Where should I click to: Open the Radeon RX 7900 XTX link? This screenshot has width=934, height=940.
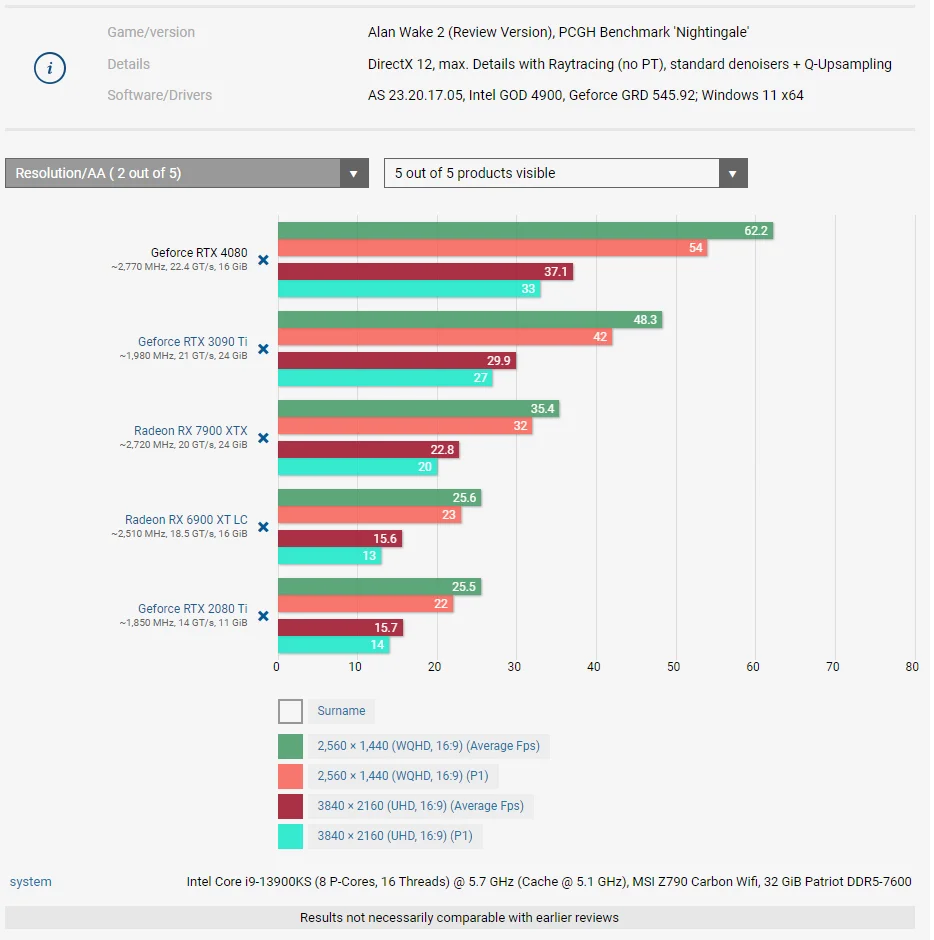pos(191,430)
